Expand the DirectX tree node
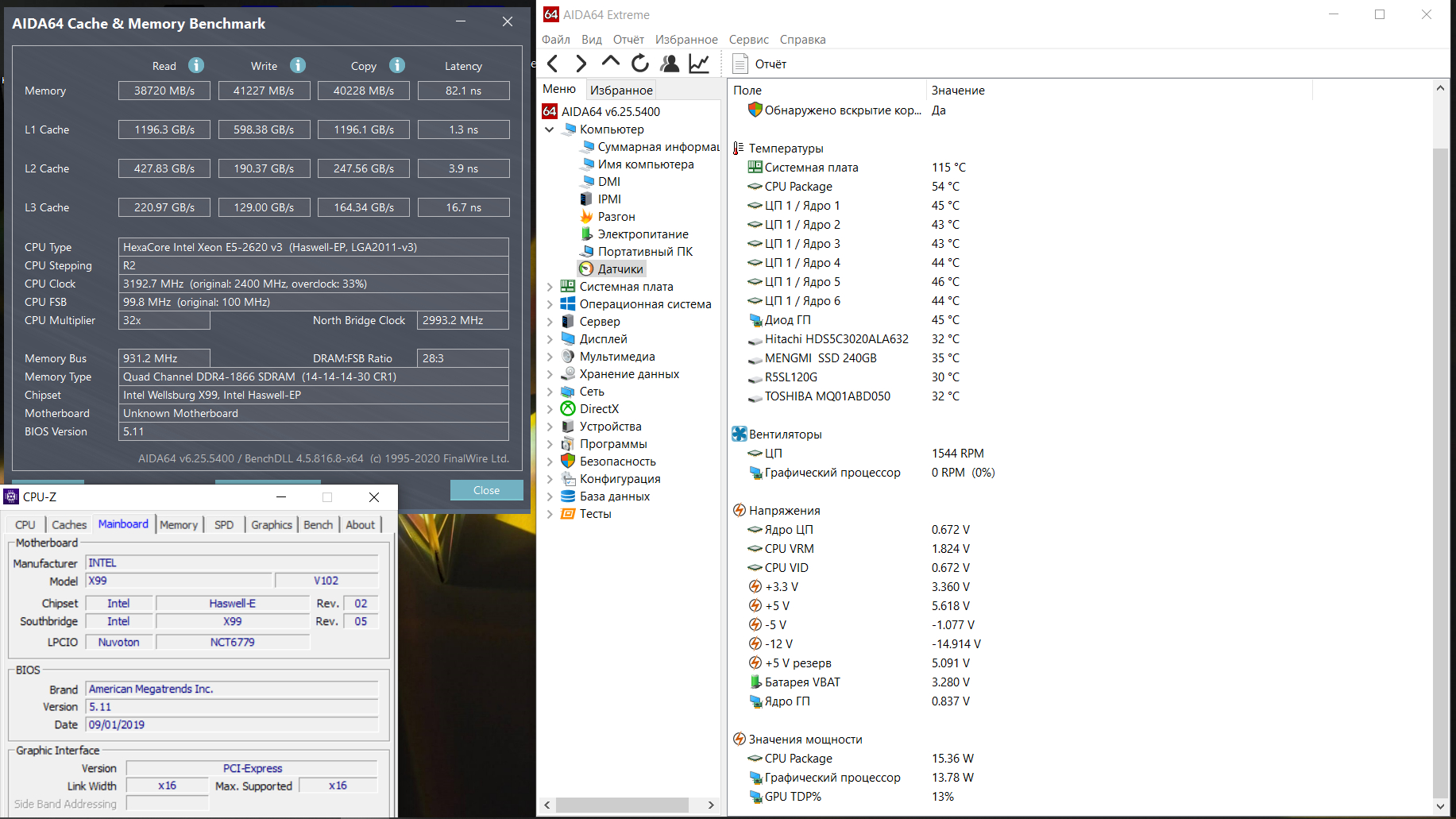Image resolution: width=1456 pixels, height=819 pixels. point(549,408)
